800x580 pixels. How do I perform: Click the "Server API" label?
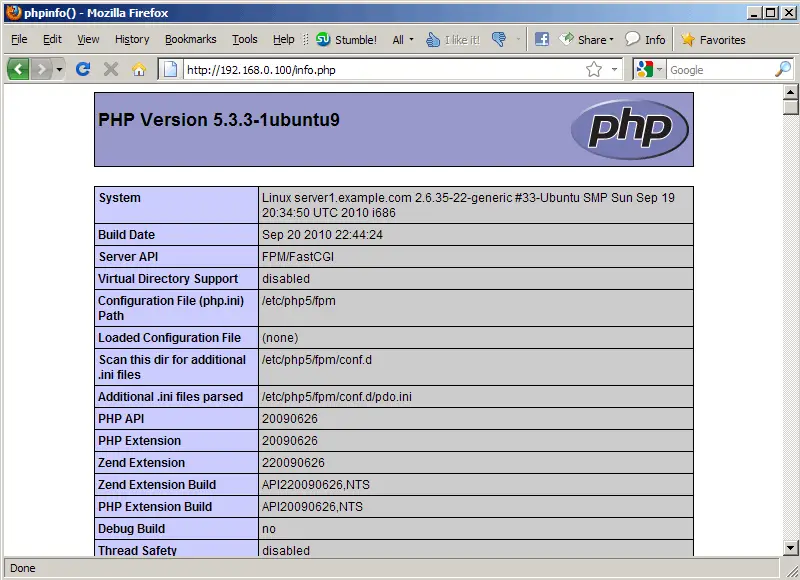click(x=128, y=257)
